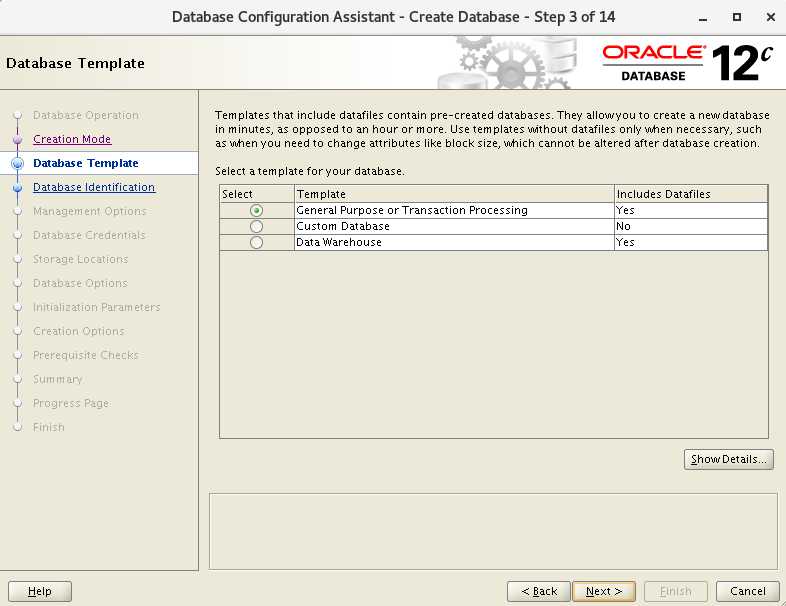Viewport: 786px width, 606px height.
Task: Click the Database Identification step bullet icon
Action: (18, 188)
